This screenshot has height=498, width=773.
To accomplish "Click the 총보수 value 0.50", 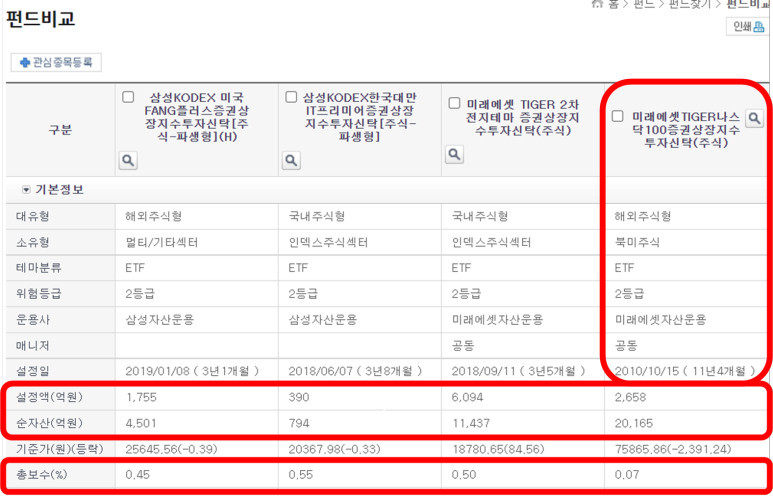I will coord(464,475).
